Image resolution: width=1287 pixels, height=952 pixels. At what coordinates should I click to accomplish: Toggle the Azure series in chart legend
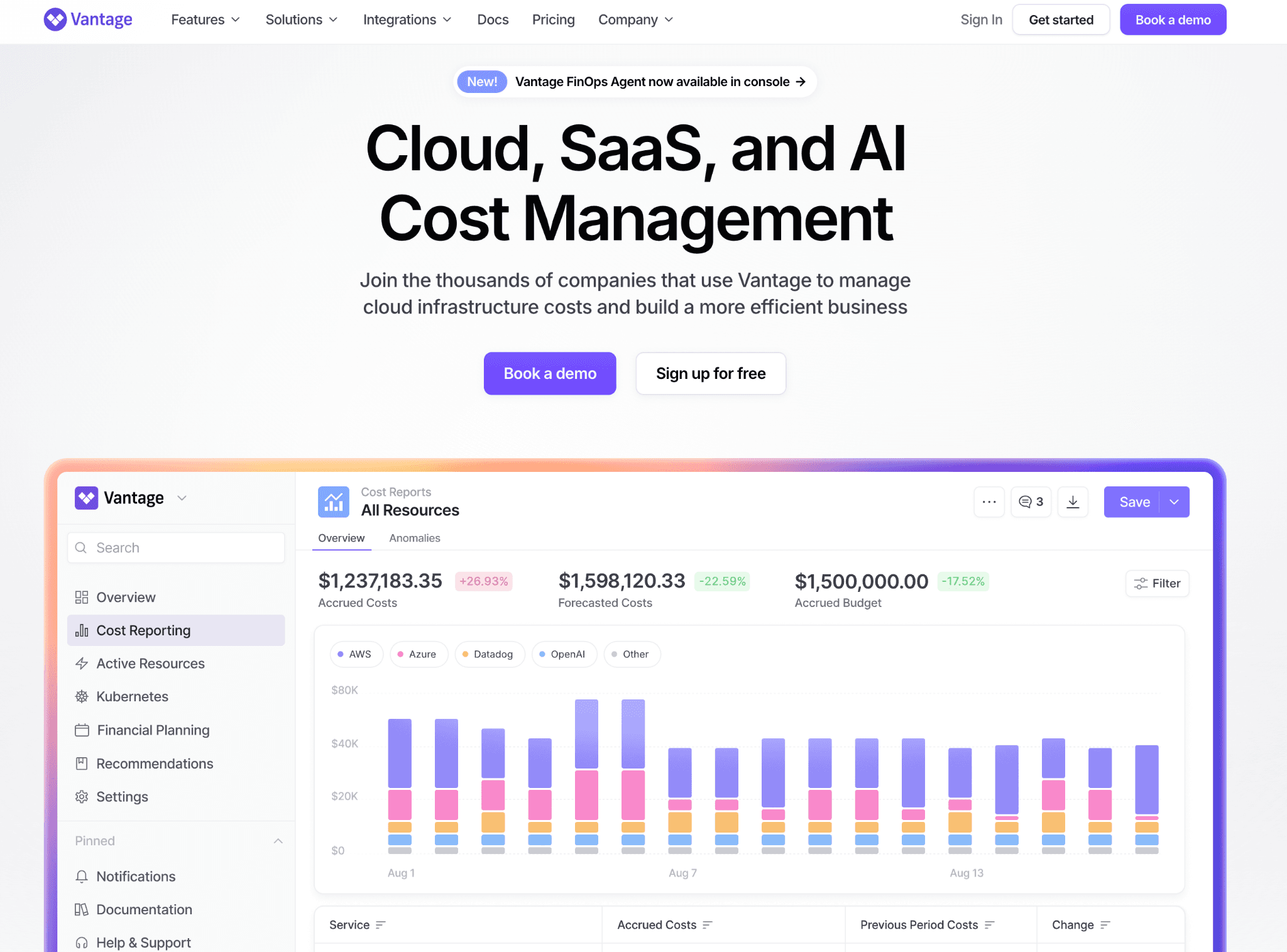pyautogui.click(x=419, y=654)
